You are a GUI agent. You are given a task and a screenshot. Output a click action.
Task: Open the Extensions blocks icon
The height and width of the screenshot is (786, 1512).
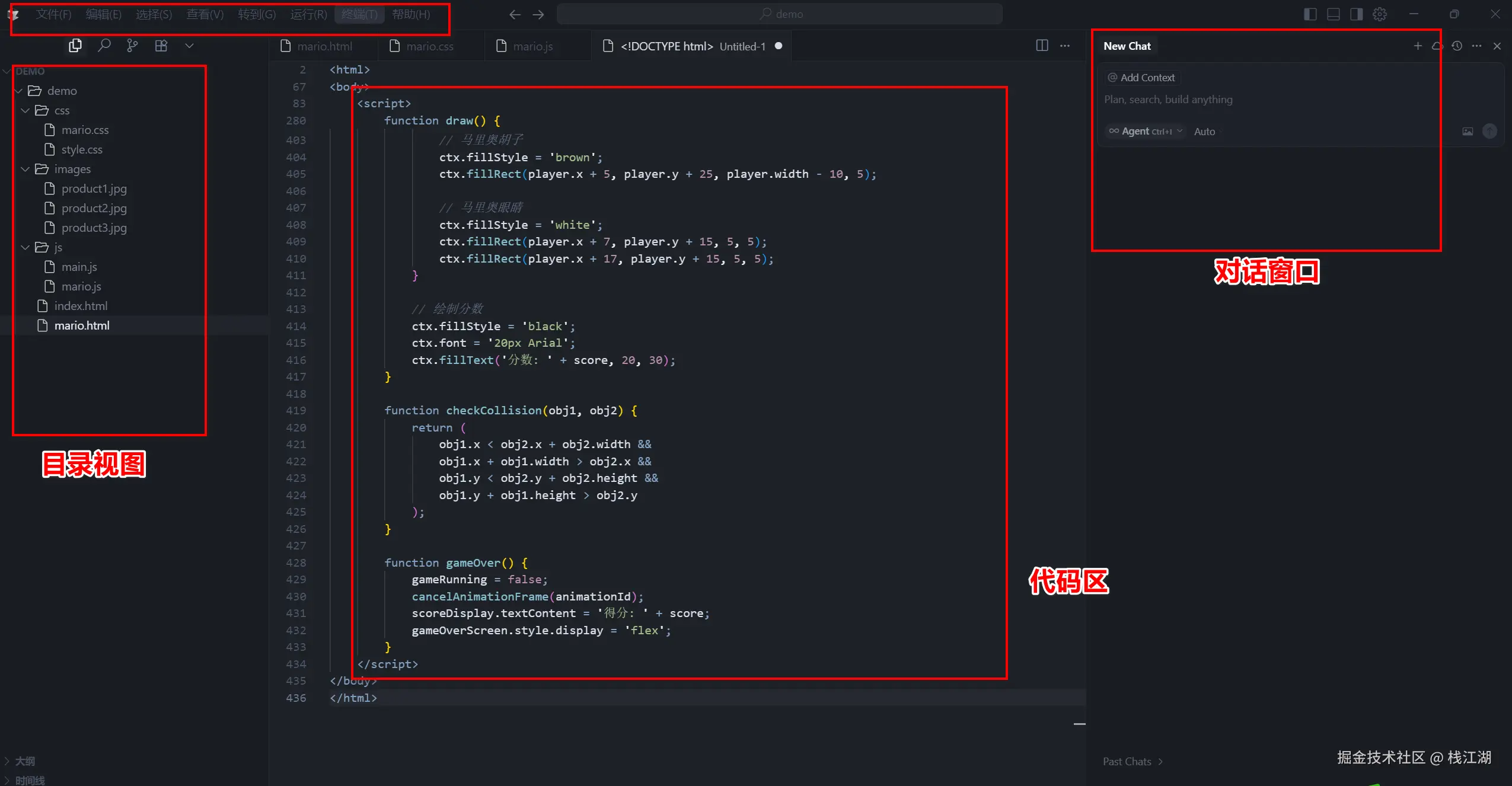click(x=161, y=46)
